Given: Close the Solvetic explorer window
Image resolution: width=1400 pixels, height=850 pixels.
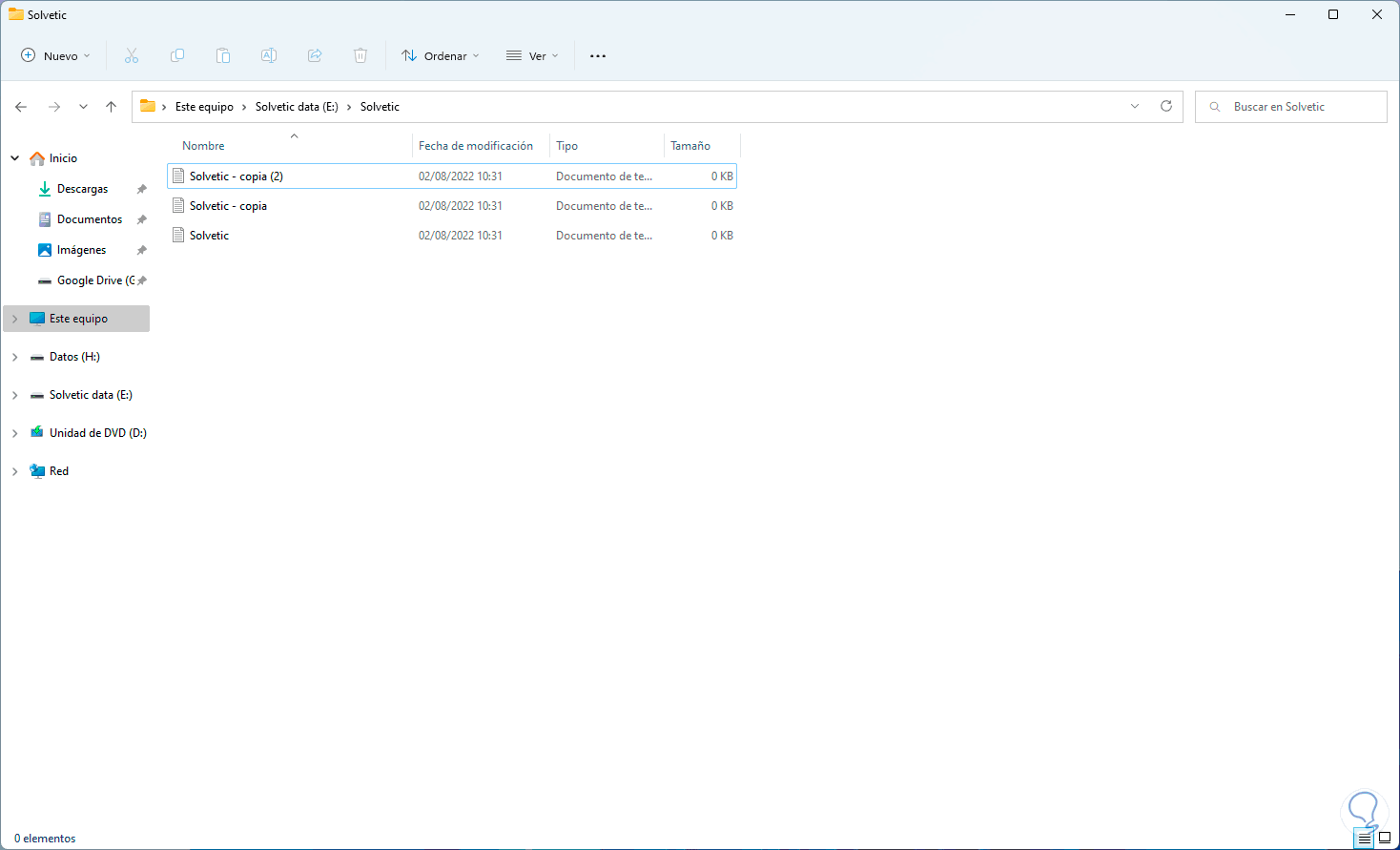Looking at the screenshot, I should pyautogui.click(x=1377, y=15).
